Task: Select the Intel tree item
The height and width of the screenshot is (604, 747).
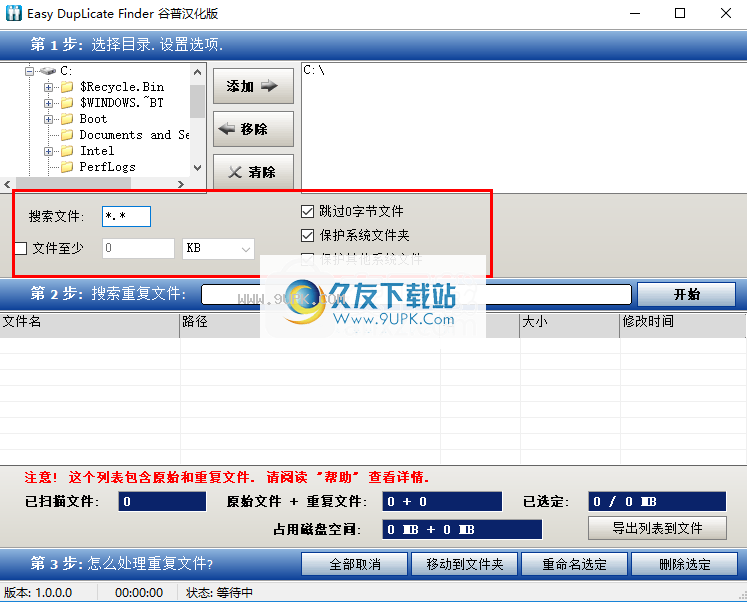Action: click(97, 151)
